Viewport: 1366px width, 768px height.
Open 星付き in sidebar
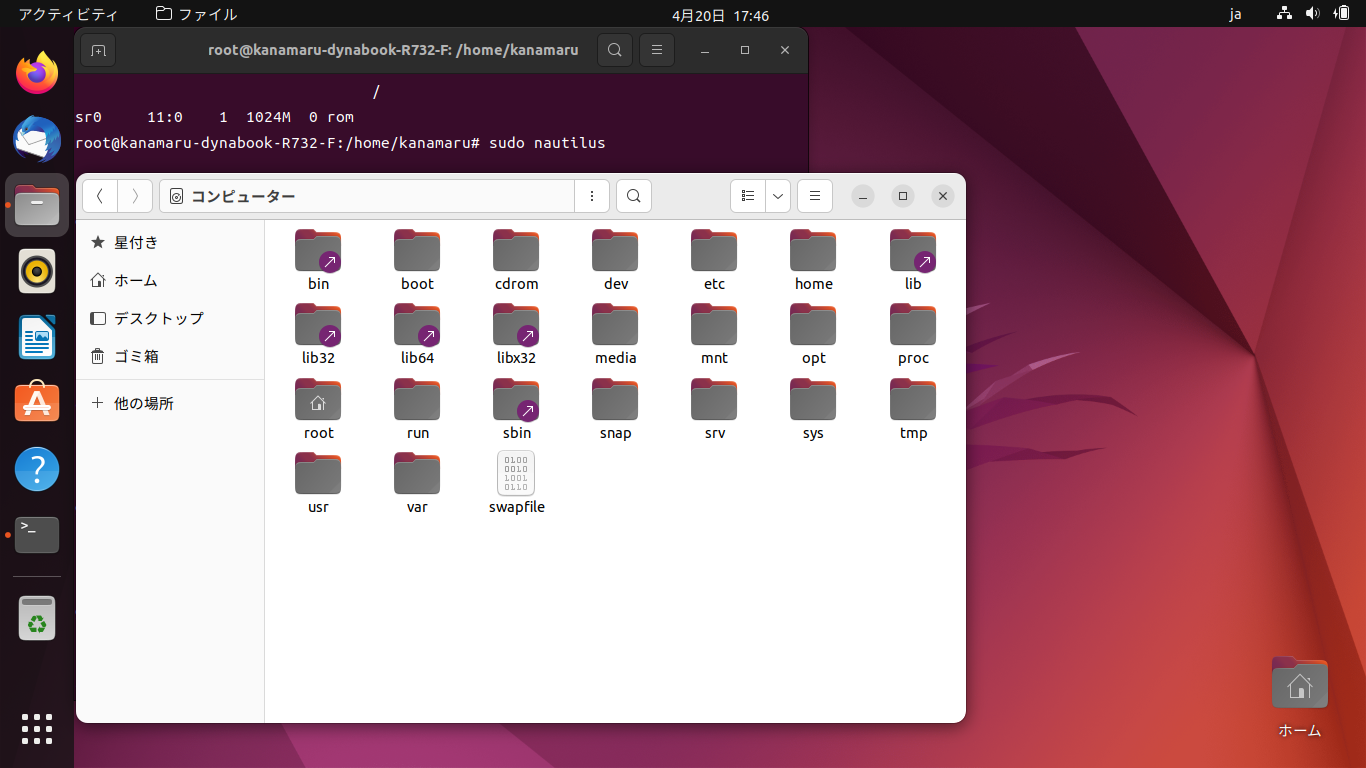click(170, 242)
